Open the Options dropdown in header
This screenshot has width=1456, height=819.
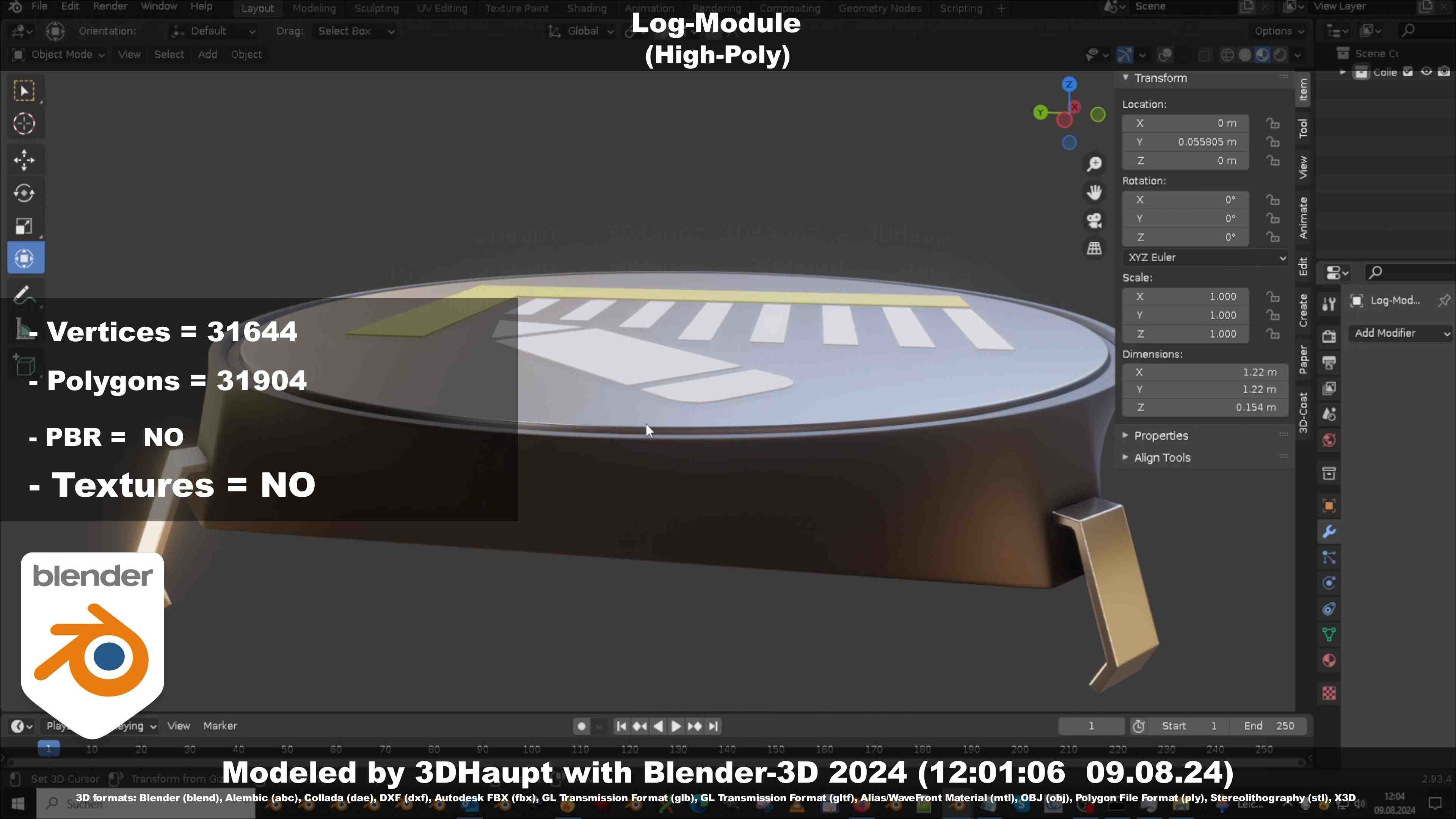(1279, 31)
